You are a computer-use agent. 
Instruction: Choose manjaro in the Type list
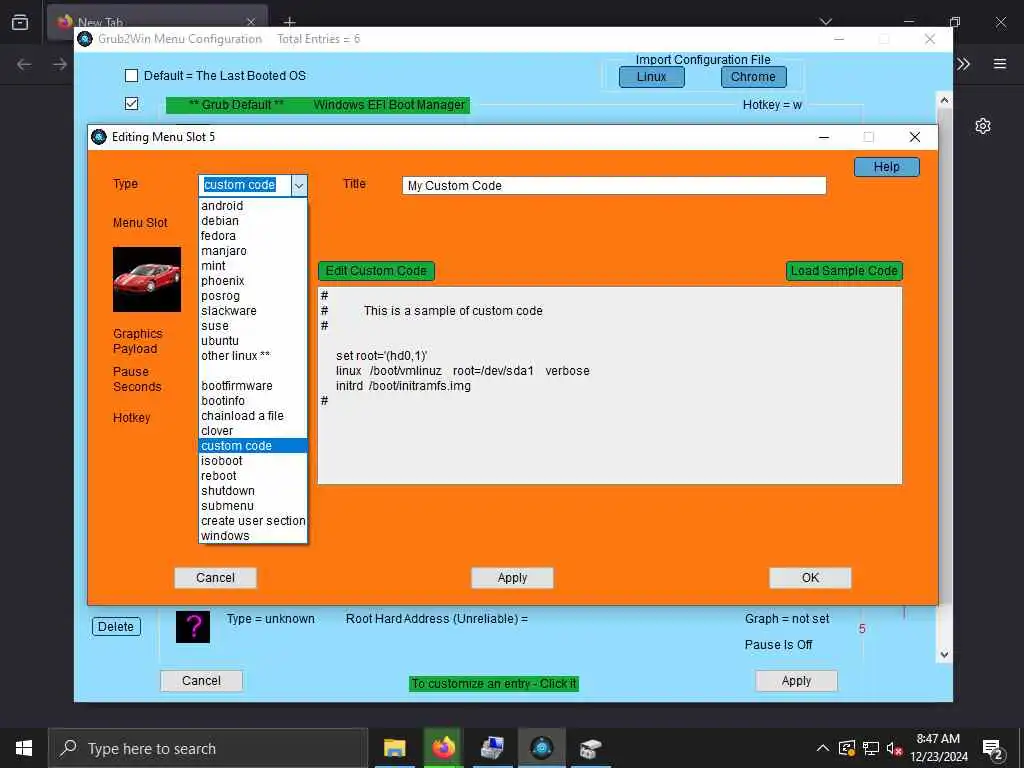253,251
